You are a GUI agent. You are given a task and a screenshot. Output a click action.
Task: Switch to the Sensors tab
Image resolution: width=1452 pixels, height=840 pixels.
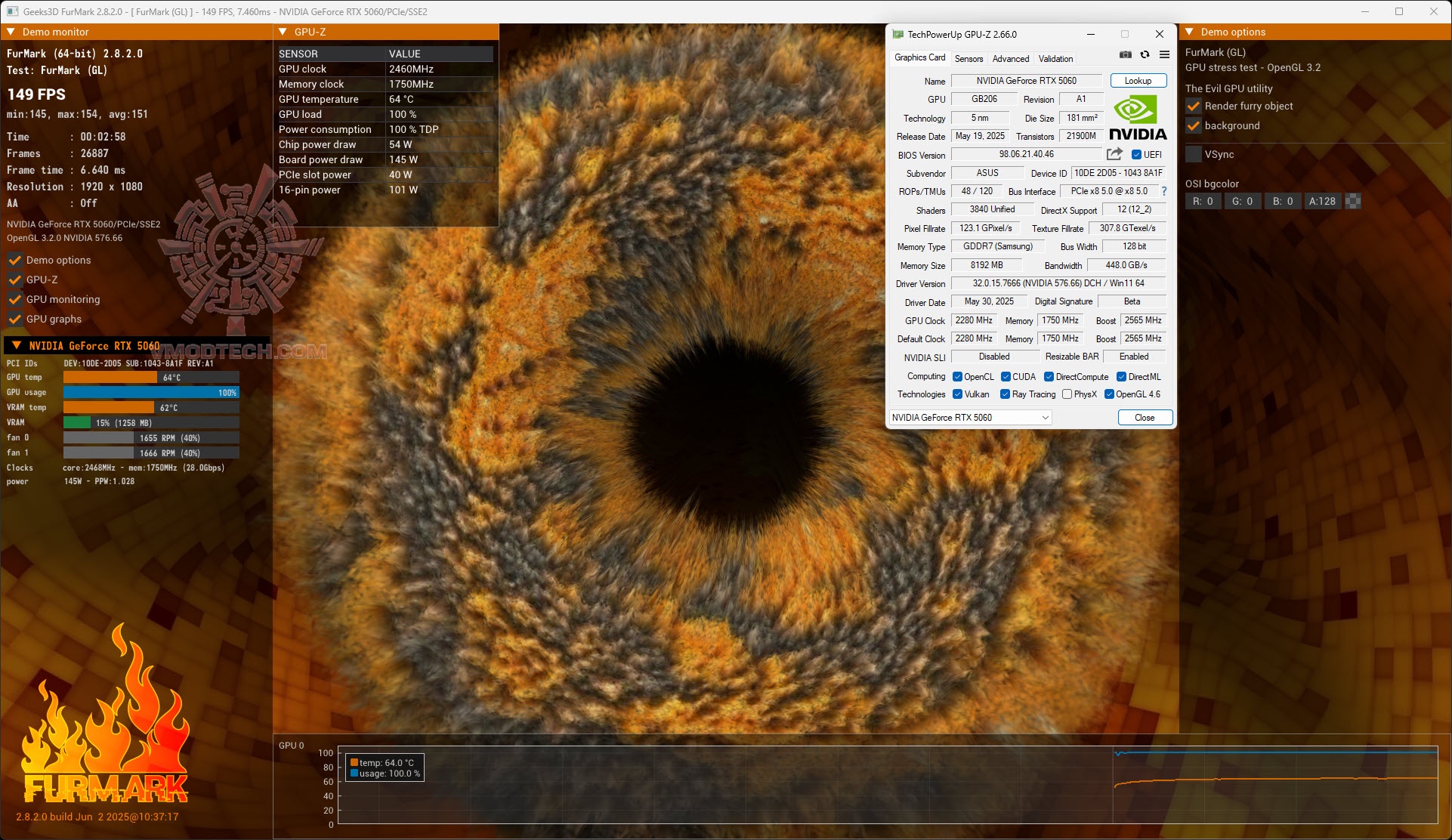pos(969,58)
